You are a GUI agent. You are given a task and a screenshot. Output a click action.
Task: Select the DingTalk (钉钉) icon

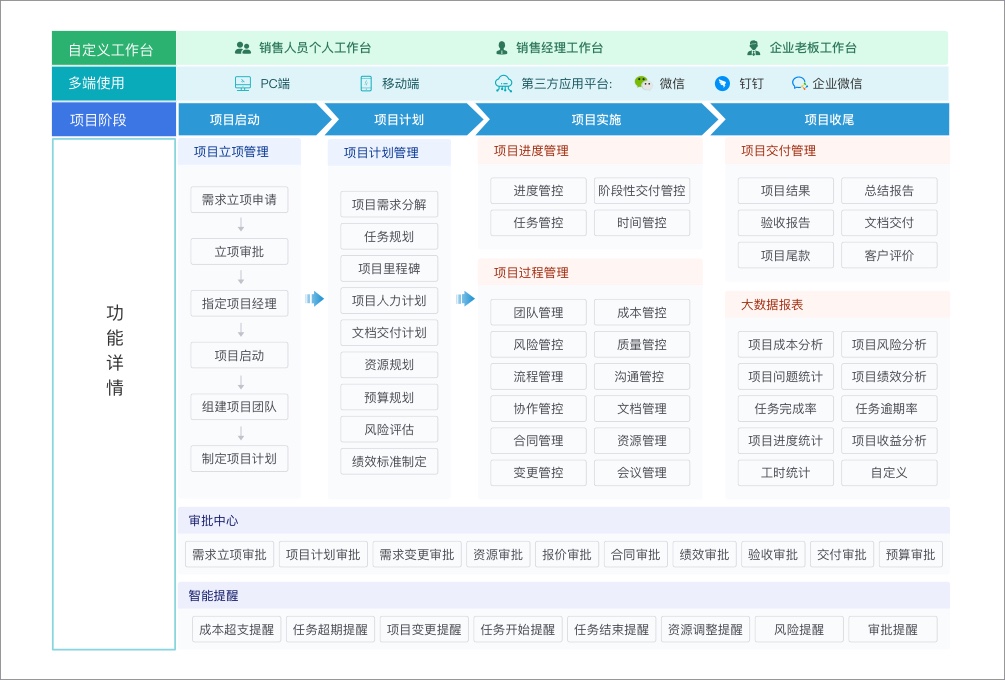(x=721, y=85)
